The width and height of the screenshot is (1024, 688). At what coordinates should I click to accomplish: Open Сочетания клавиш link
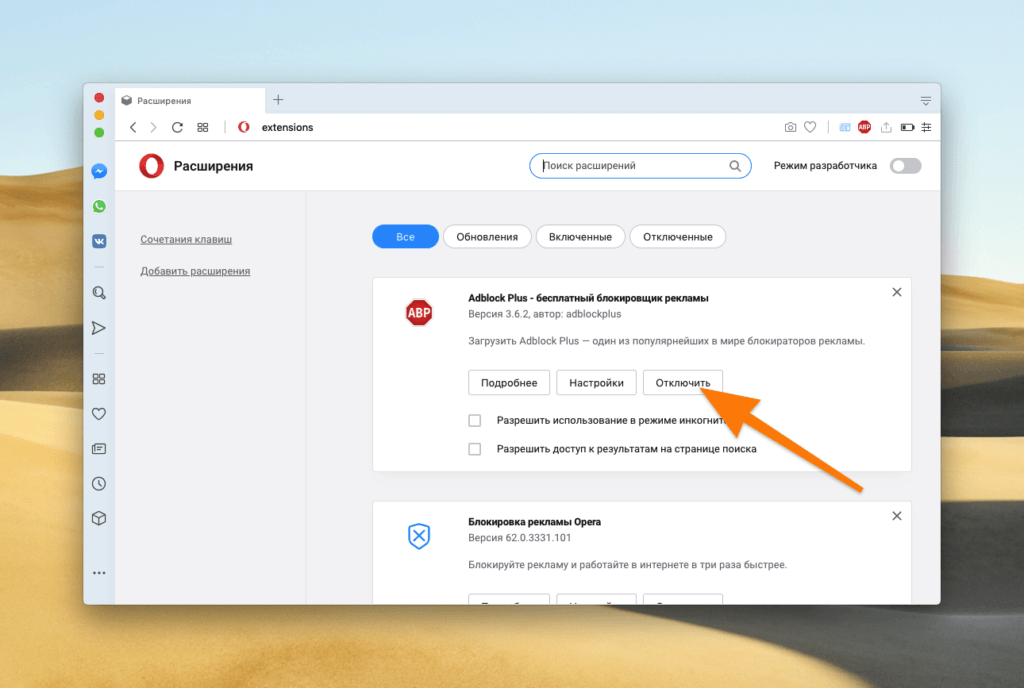point(186,240)
